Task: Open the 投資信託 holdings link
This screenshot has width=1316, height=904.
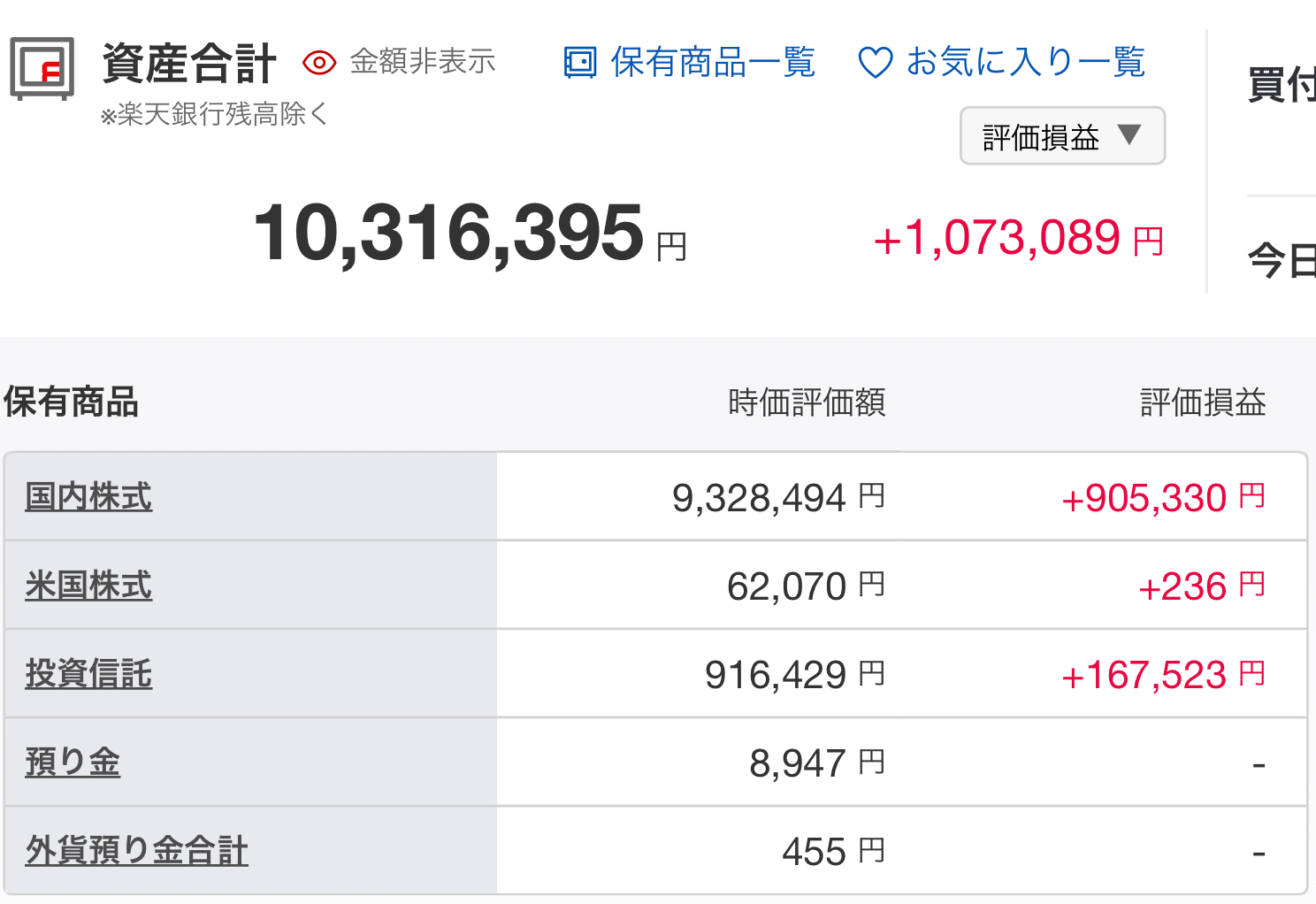Action: coord(88,673)
